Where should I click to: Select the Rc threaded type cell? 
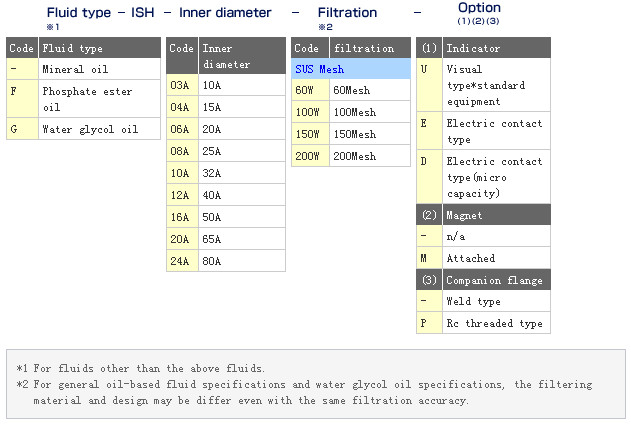pyautogui.click(x=495, y=323)
